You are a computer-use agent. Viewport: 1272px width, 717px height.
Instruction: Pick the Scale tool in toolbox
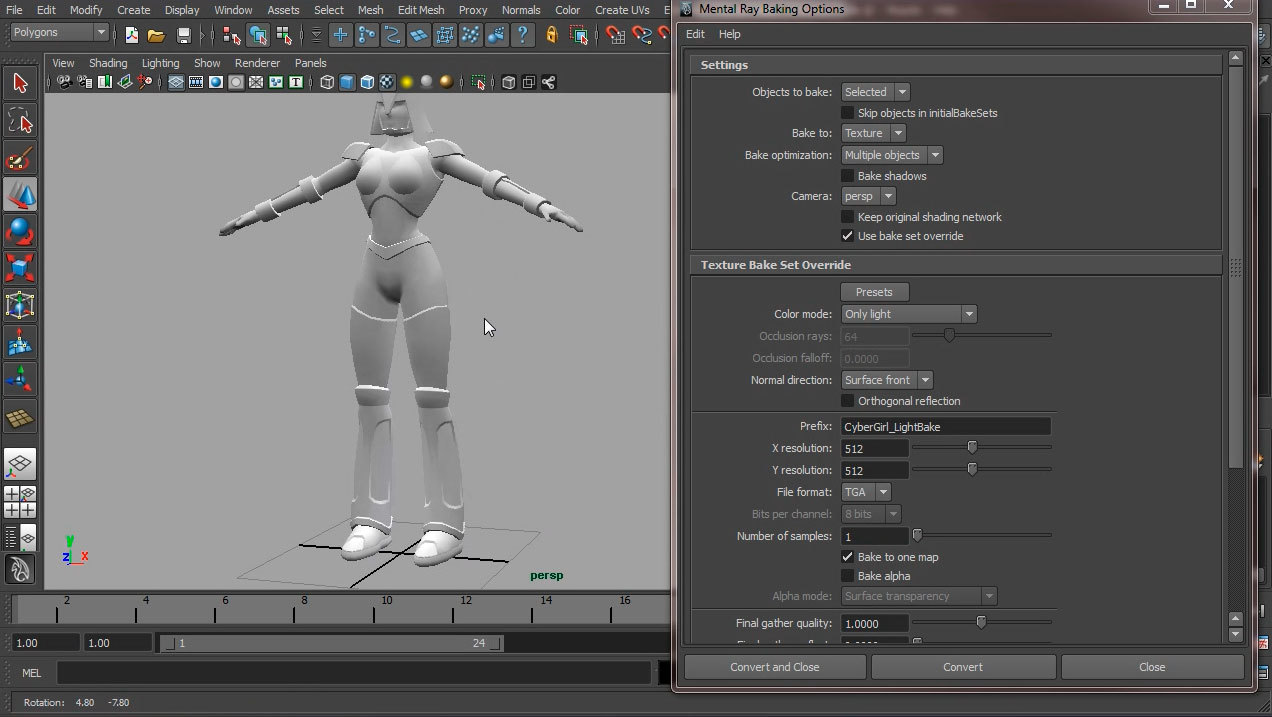(x=20, y=268)
